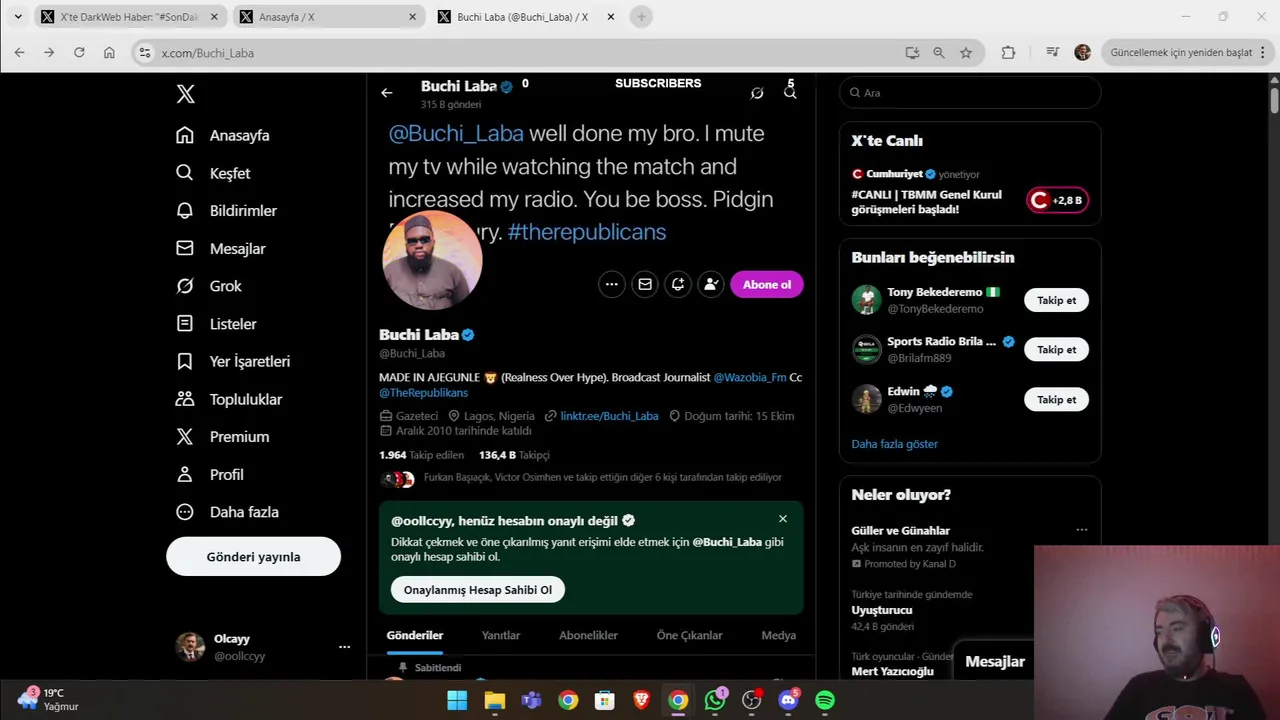The height and width of the screenshot is (720, 1280).
Task: Join the Cumhuriyet live +2,8 B button
Action: (1057, 200)
